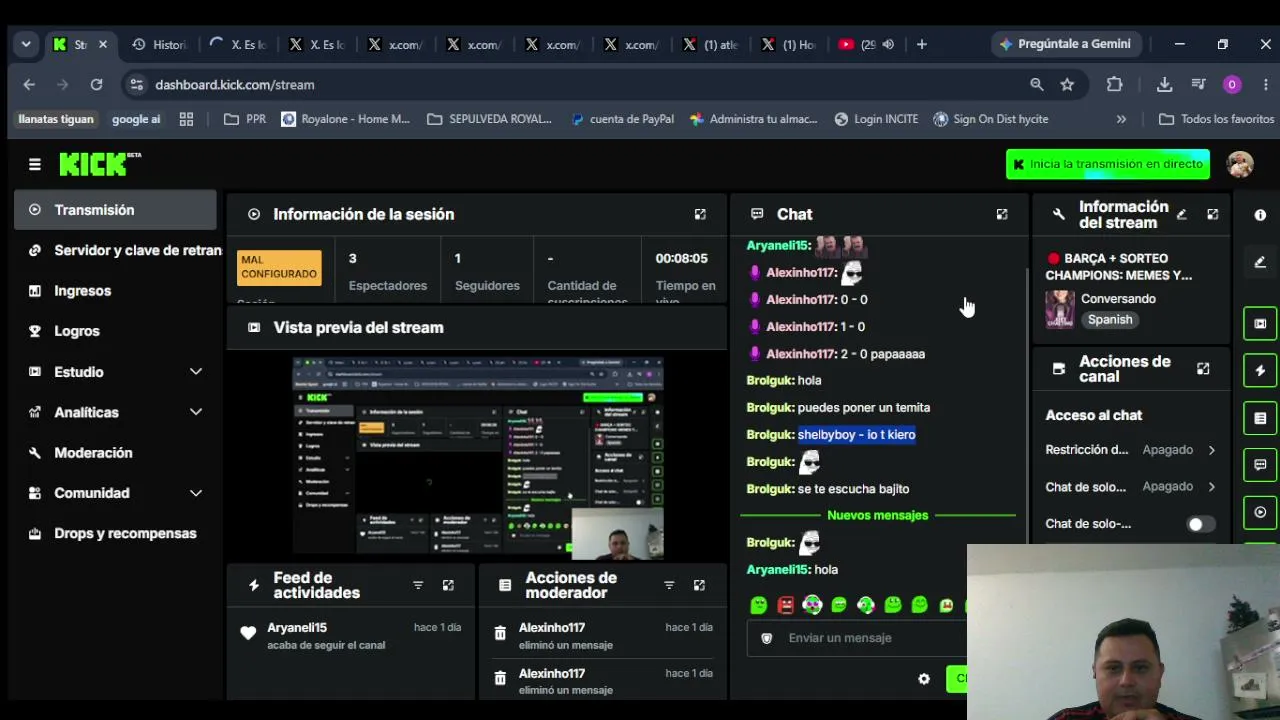Pop out the Chat panel
This screenshot has height=720, width=1280.
pyautogui.click(x=1002, y=214)
